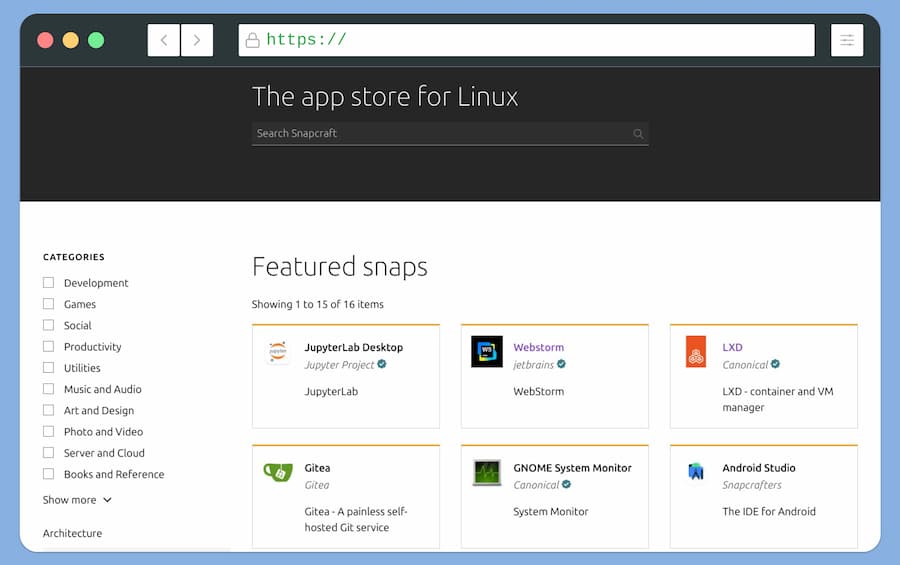
Task: Open the Gitea title link
Action: [x=317, y=468]
